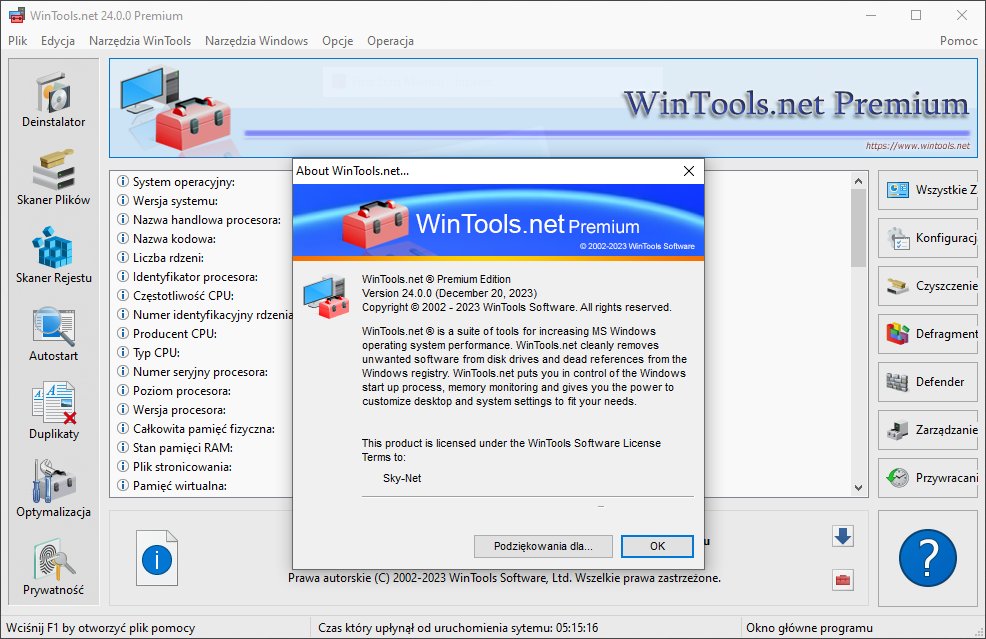986x639 pixels.
Task: Select Częstotliwość CPU: row
Action: [175, 296]
